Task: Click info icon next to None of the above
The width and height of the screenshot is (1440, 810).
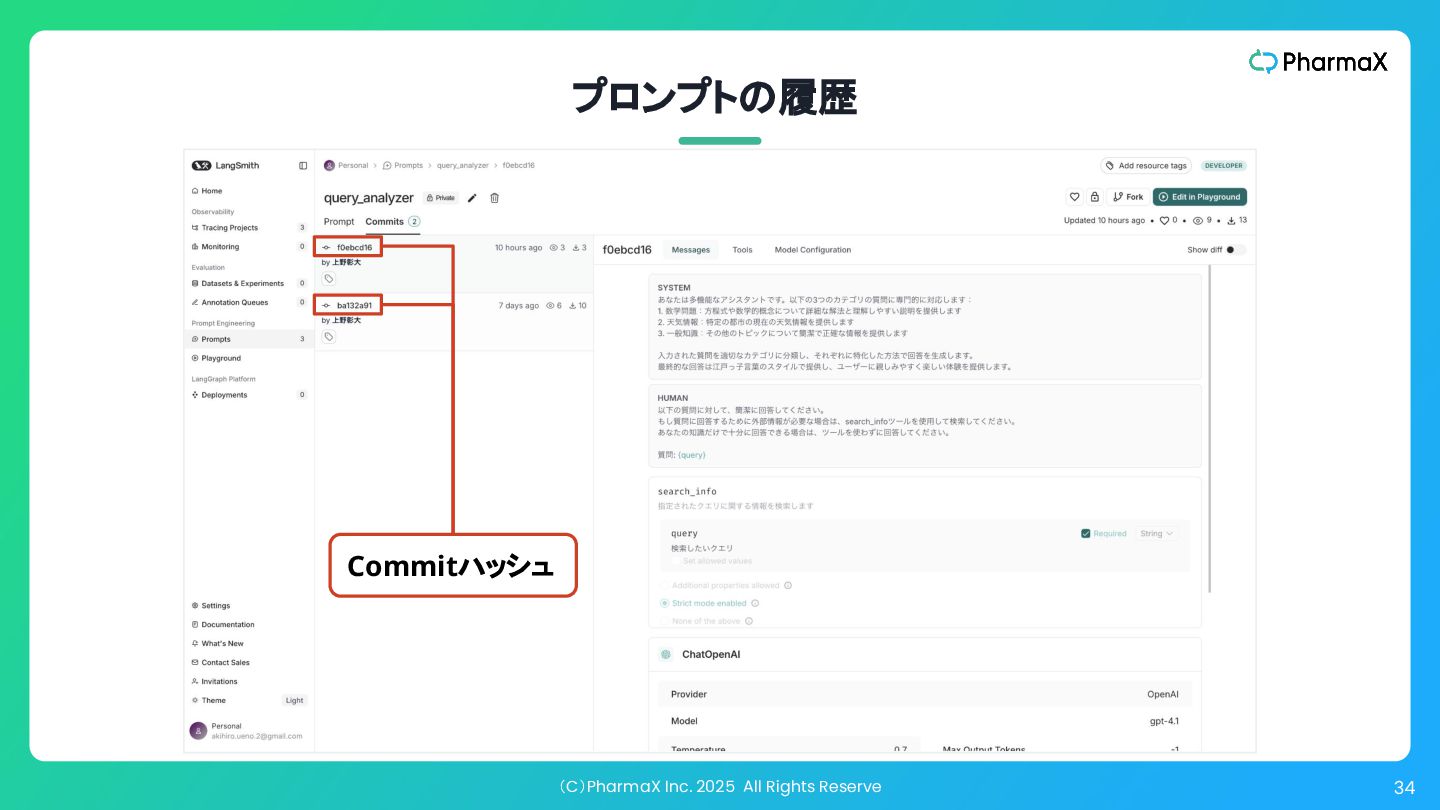Action: click(x=749, y=621)
